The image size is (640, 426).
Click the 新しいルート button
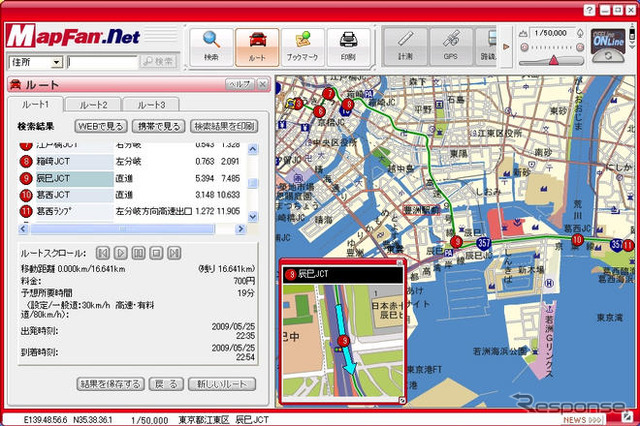click(222, 384)
